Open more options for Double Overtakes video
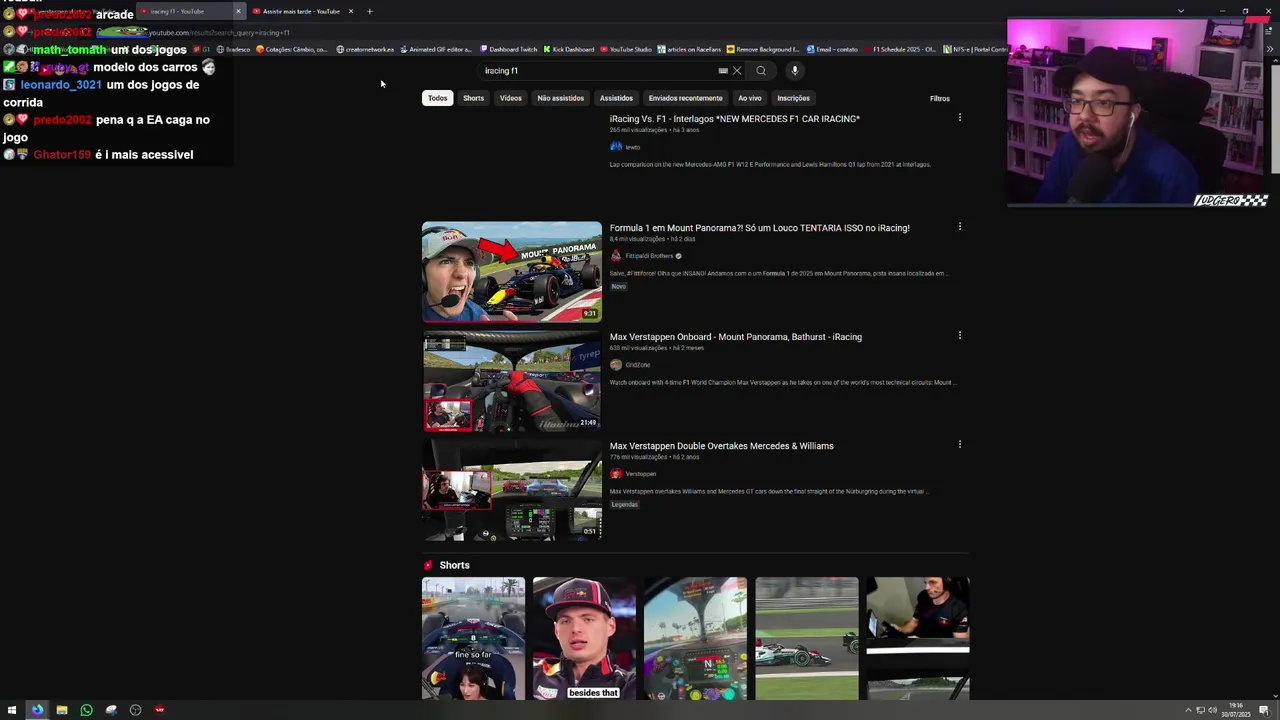The image size is (1280, 720). coord(960,445)
